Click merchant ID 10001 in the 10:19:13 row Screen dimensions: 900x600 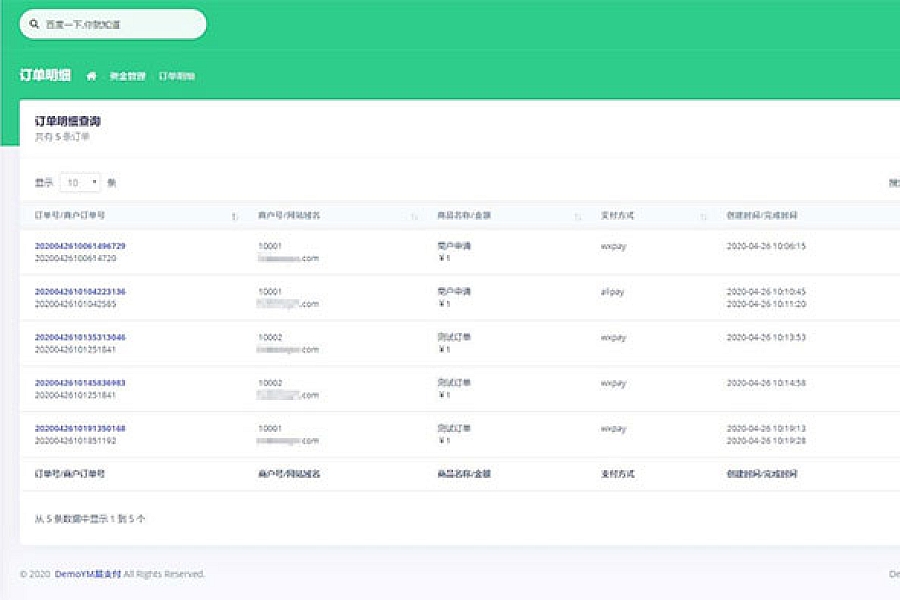[270, 428]
